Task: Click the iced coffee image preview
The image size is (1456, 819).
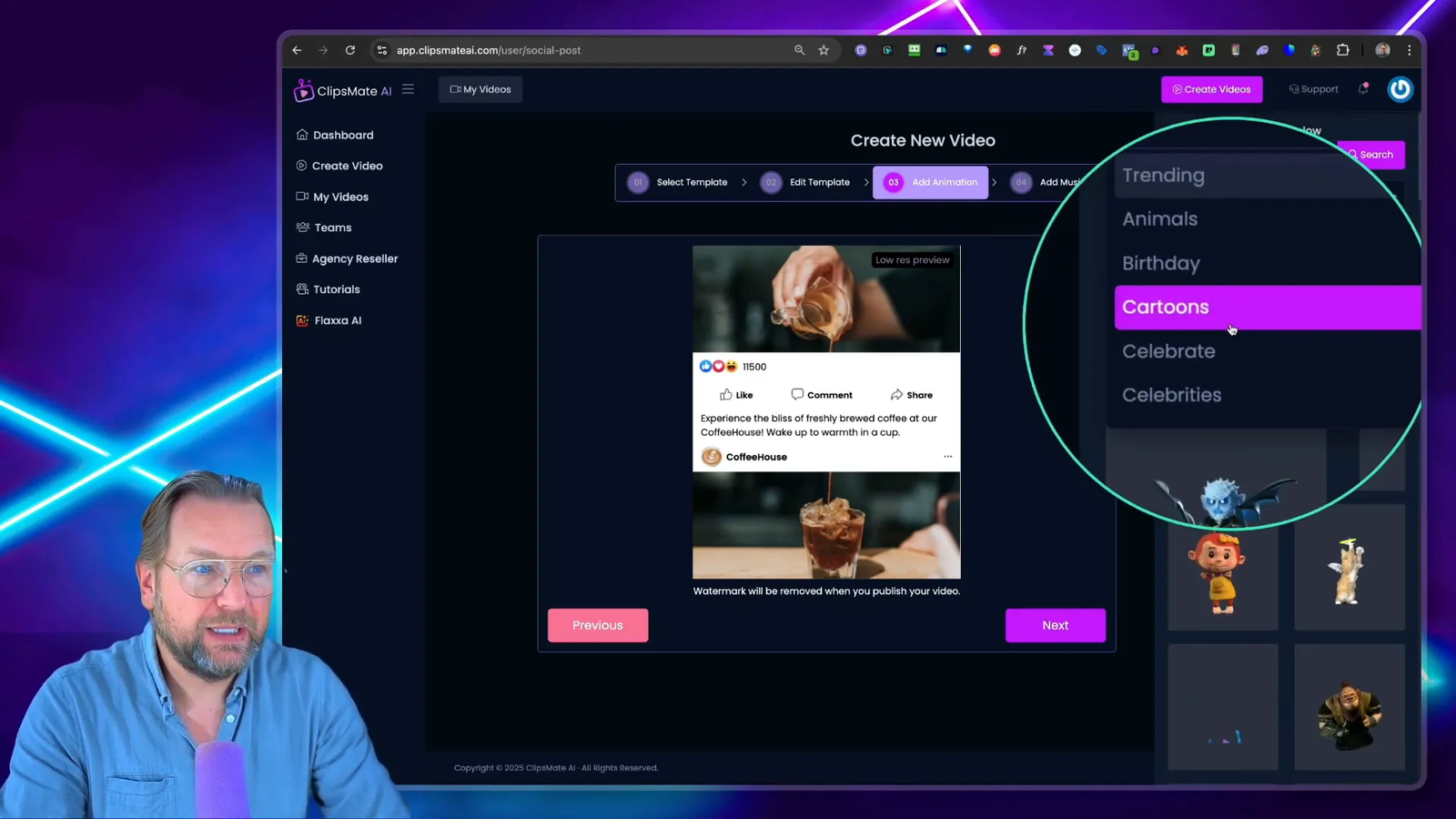Action: 826,525
